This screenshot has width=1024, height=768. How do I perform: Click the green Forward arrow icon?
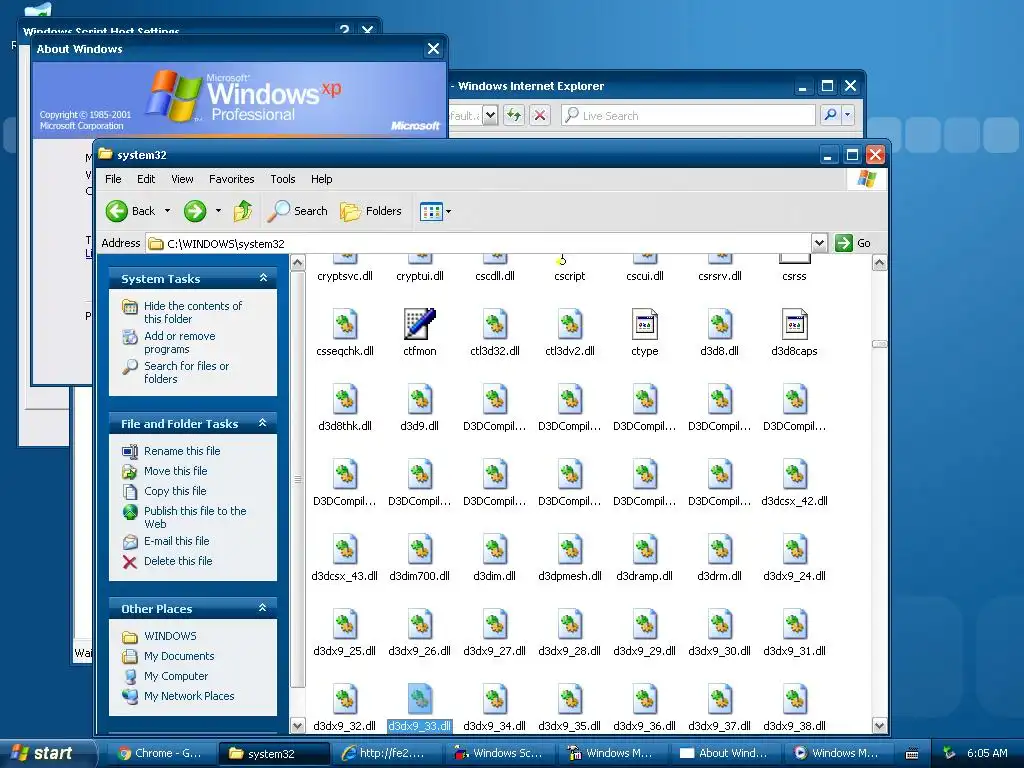(195, 211)
